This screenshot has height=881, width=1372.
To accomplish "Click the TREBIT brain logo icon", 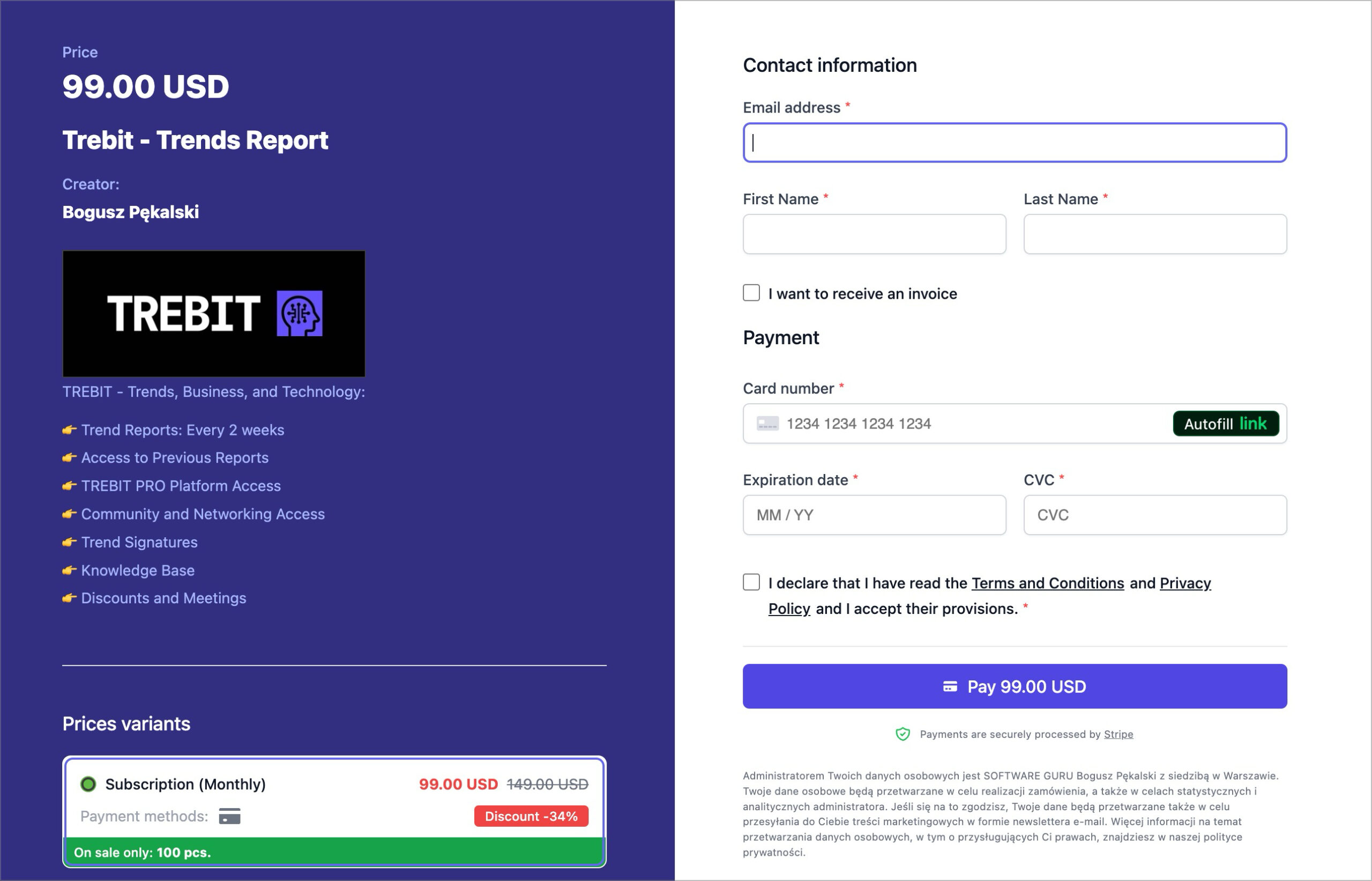I will pos(300,314).
